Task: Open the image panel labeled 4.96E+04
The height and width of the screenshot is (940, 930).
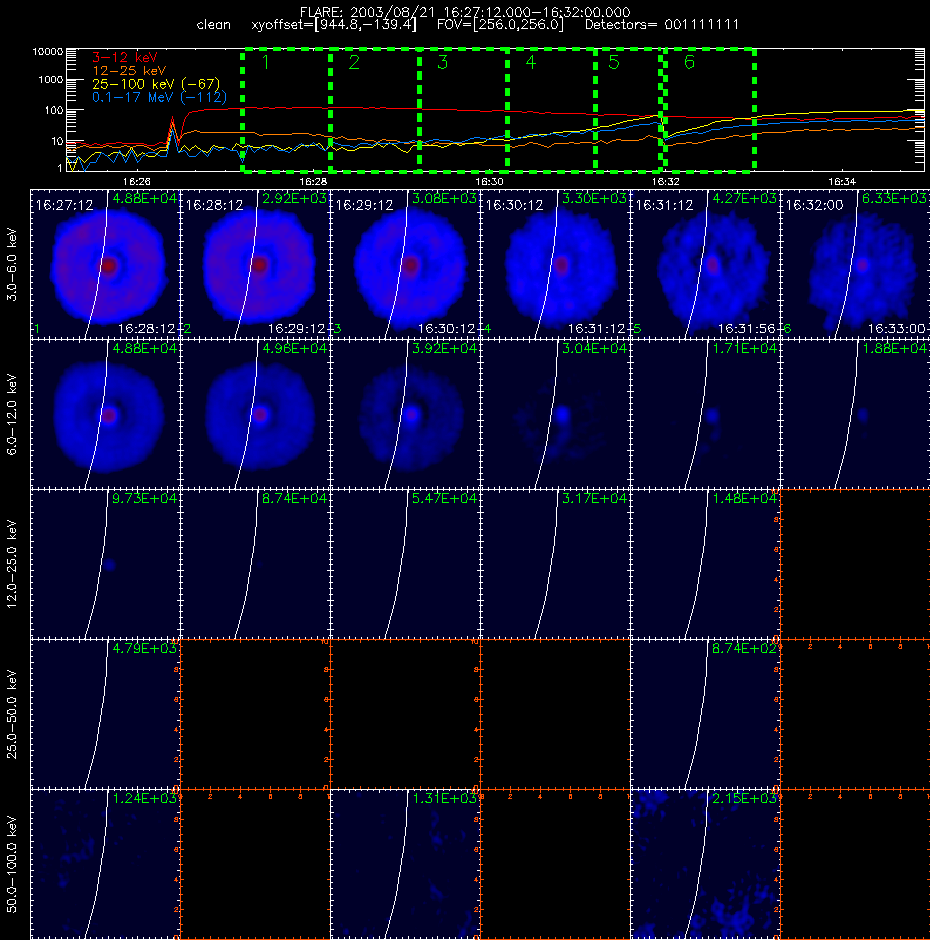Action: point(255,414)
